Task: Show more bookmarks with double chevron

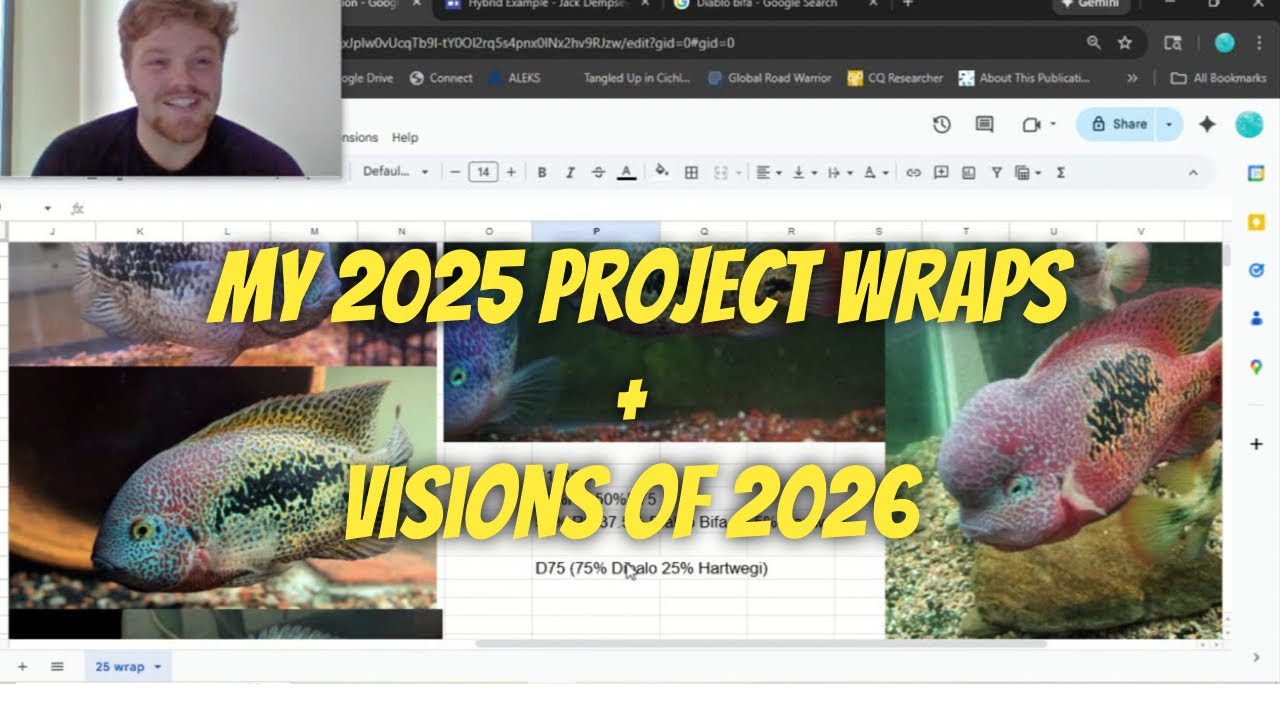Action: coord(1133,78)
